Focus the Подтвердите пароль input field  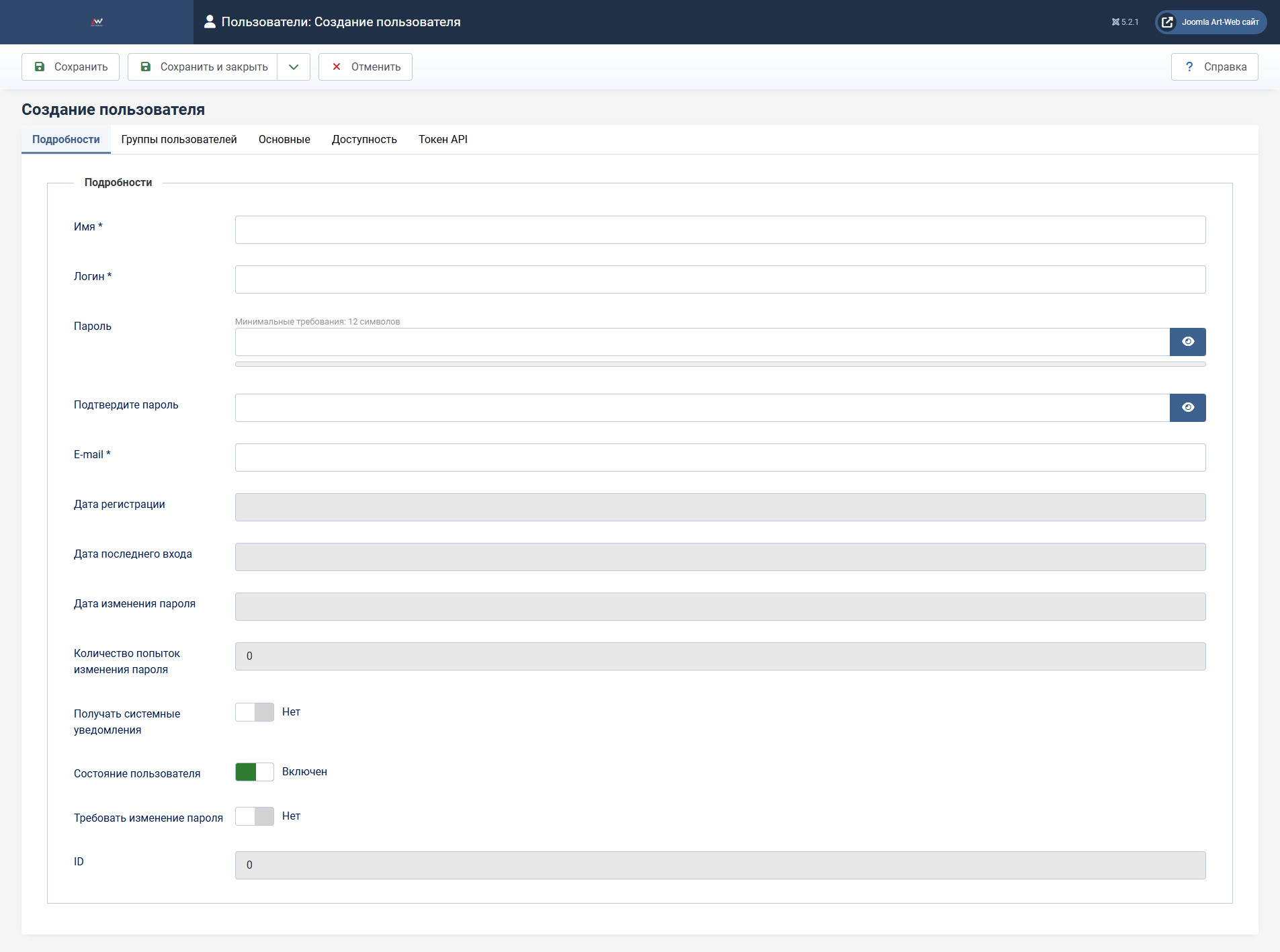click(702, 408)
